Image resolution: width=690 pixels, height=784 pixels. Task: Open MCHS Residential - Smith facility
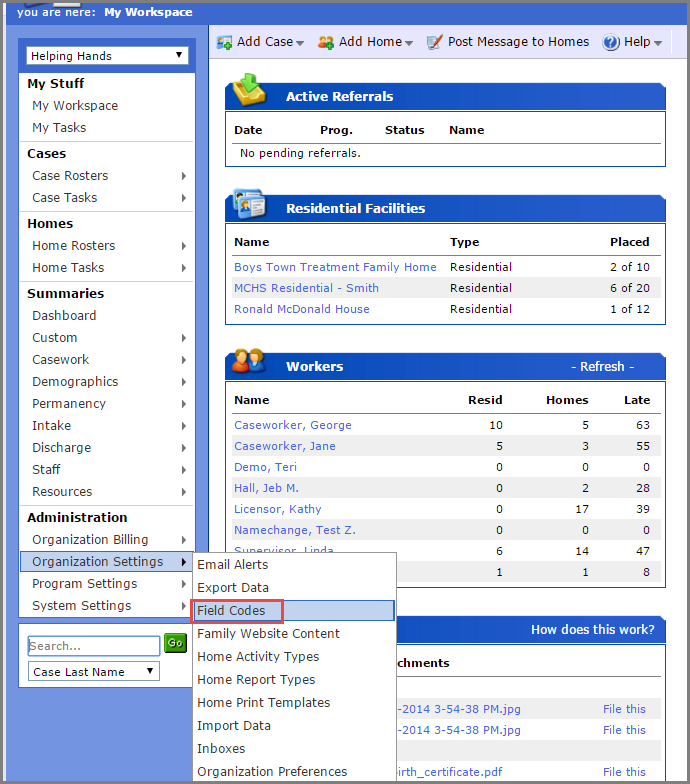(x=306, y=288)
